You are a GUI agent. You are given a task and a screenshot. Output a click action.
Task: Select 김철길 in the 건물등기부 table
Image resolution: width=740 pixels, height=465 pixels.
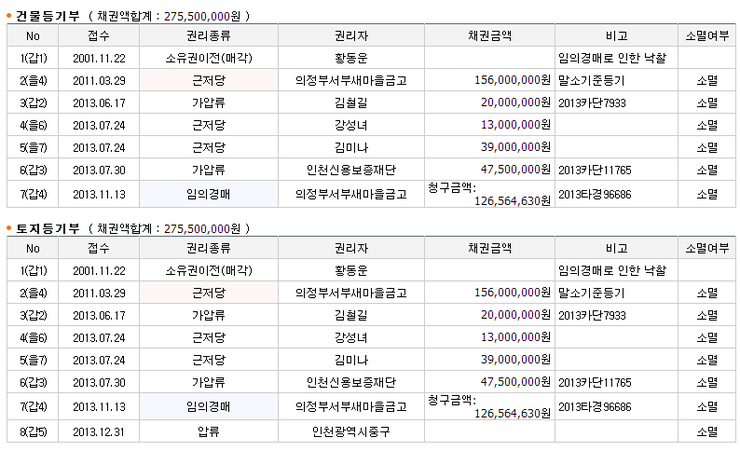pyautogui.click(x=351, y=102)
